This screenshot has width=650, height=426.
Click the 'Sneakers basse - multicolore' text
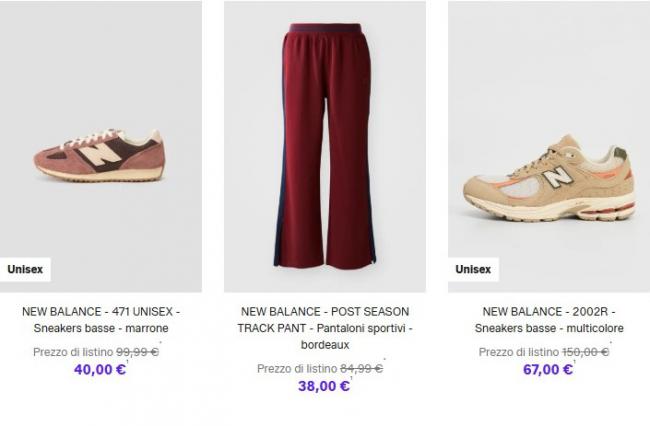click(548, 328)
